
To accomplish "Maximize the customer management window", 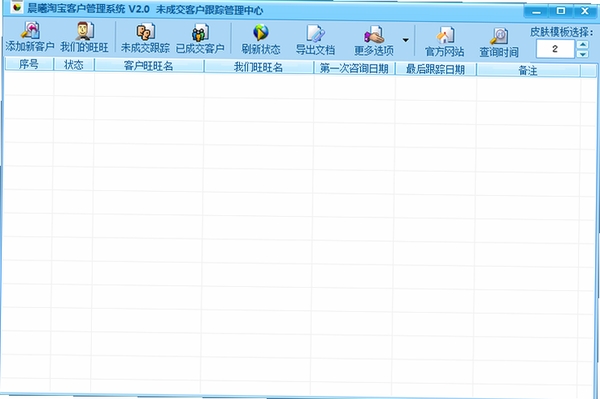I will point(561,11).
